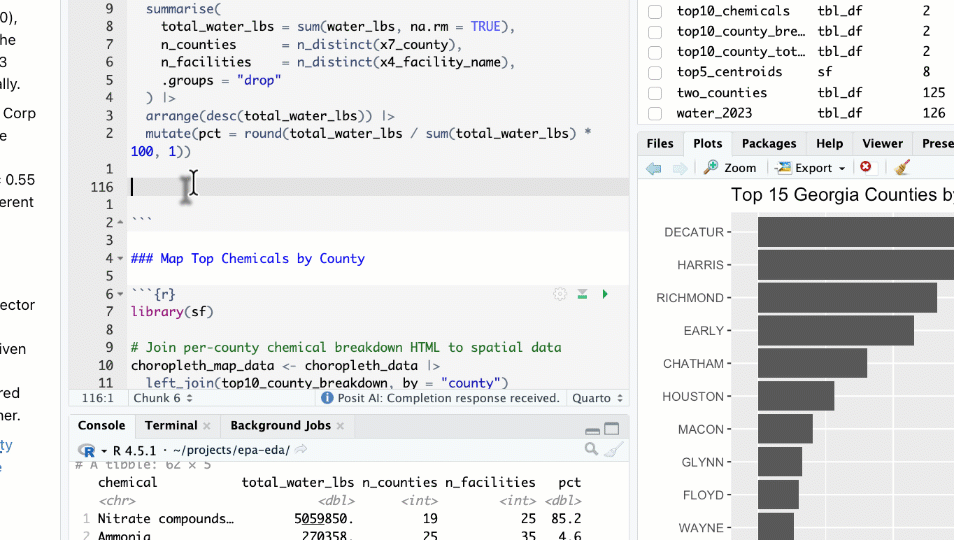Switch to the Terminal tab
Viewport: 954px width, 540px height.
click(x=171, y=426)
